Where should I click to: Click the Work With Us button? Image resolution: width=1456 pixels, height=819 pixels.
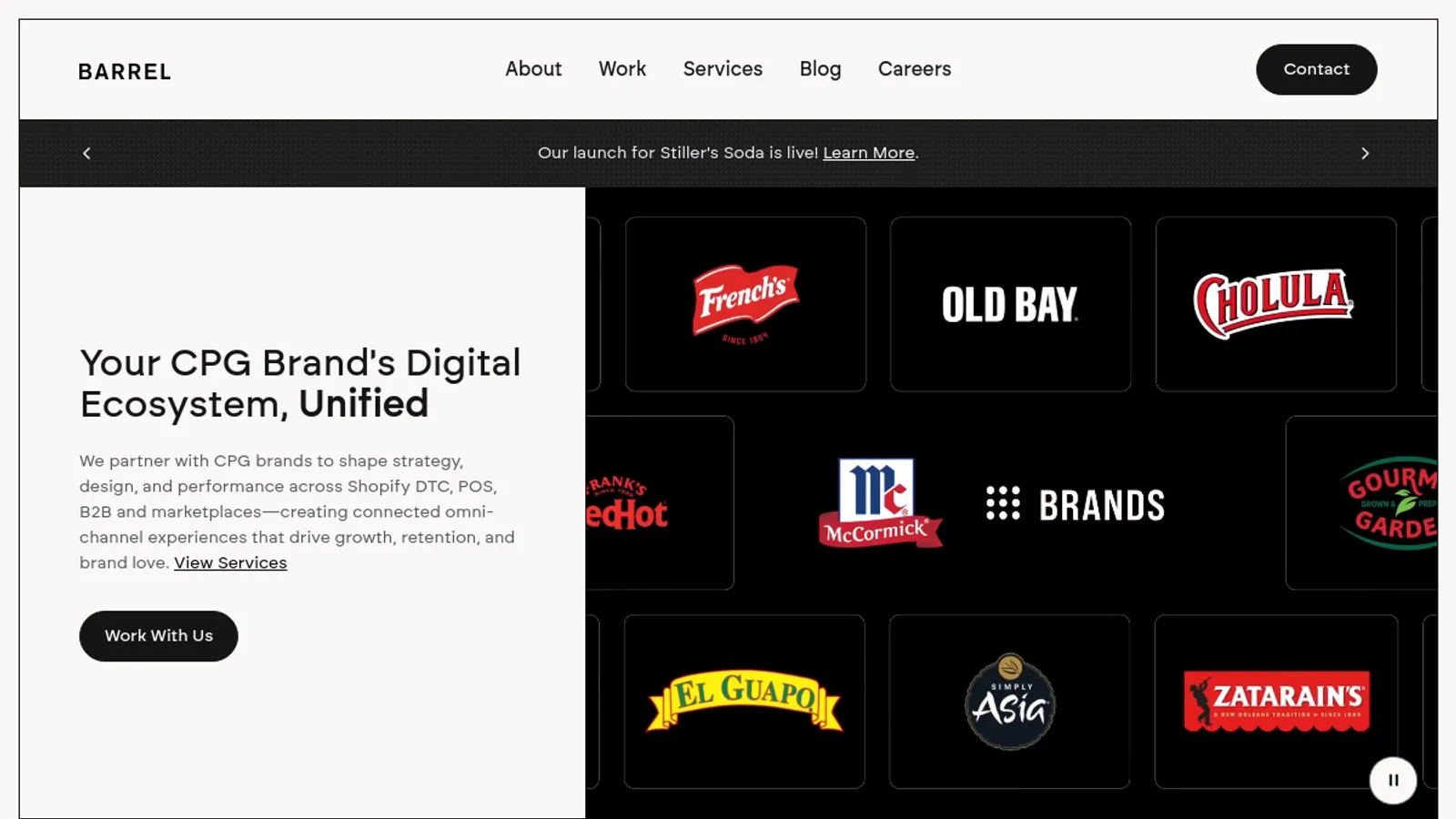click(x=158, y=636)
